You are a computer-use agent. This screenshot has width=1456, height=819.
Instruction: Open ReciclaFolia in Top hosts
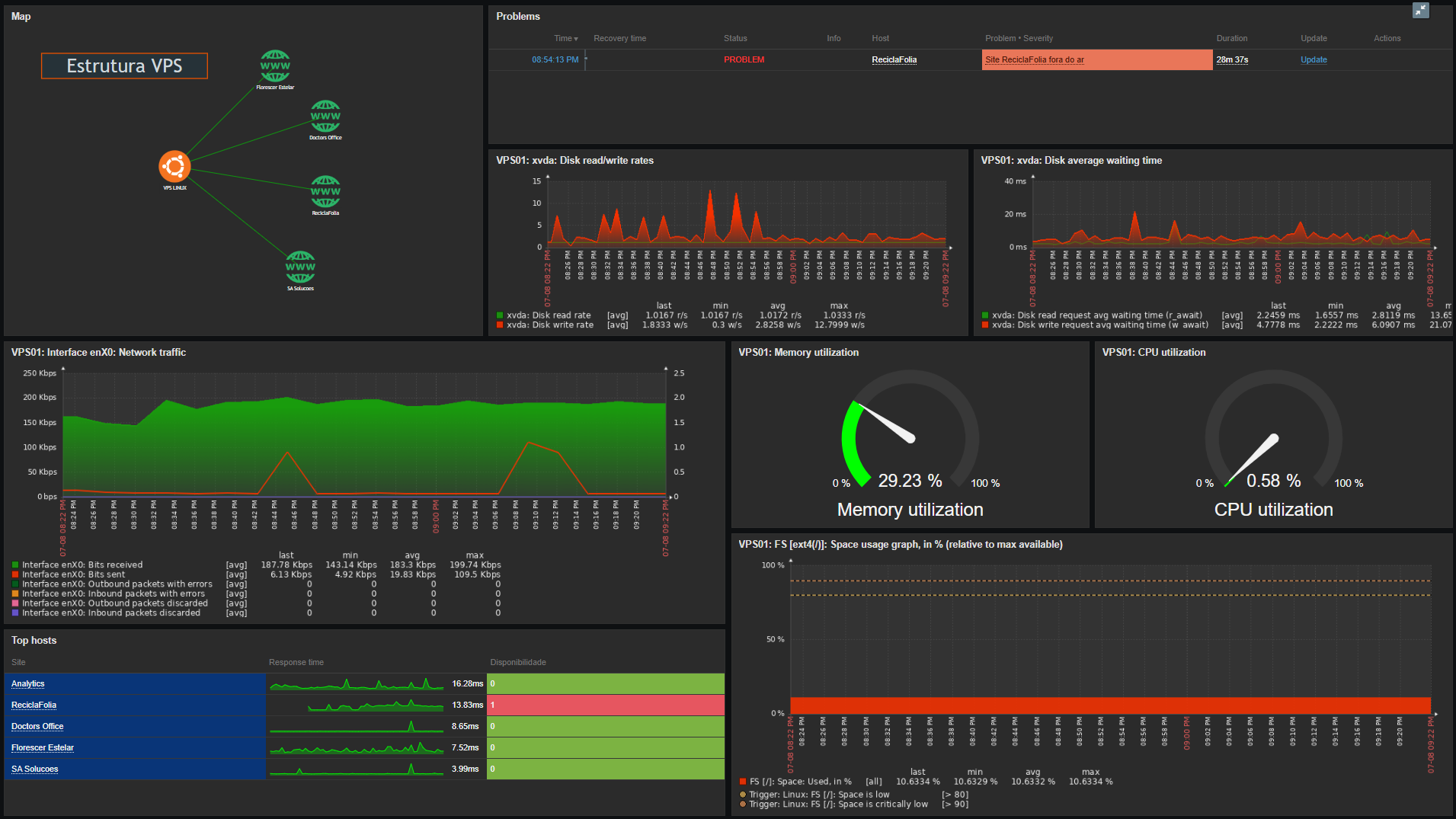[34, 705]
